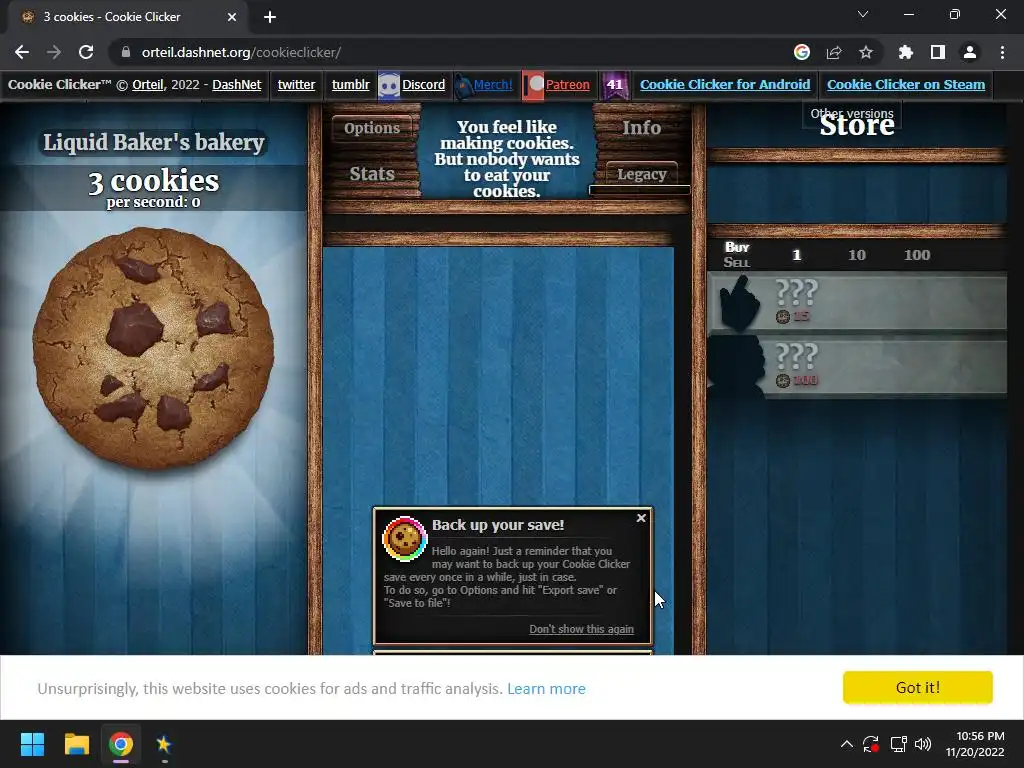
Task: Open Chrome extensions puzzle icon
Action: [x=906, y=52]
